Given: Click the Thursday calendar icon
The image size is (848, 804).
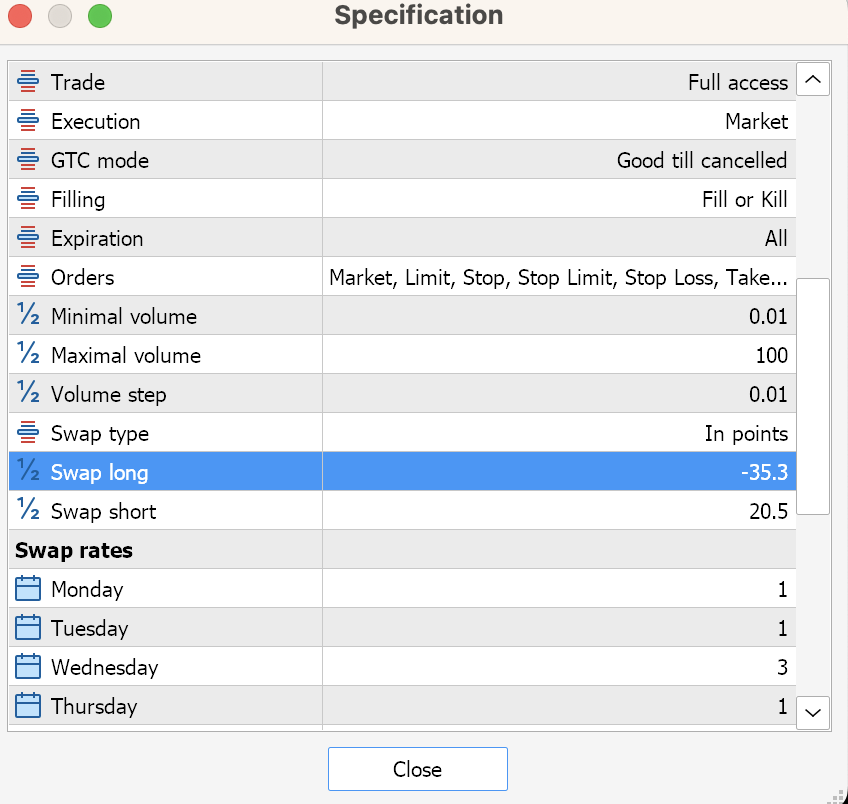Looking at the screenshot, I should coord(28,706).
